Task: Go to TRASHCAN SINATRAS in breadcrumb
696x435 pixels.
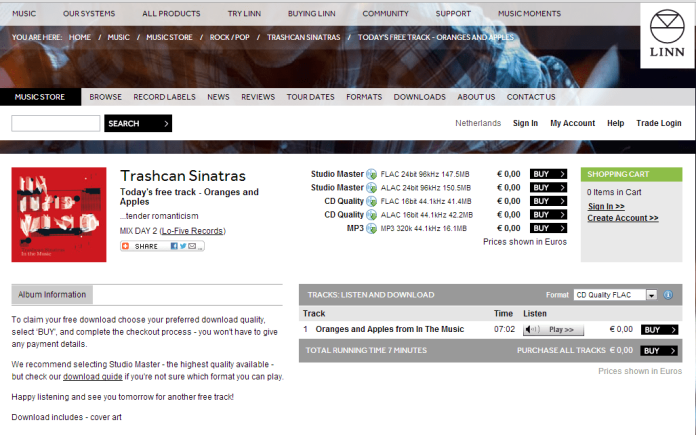Action: tap(304, 37)
